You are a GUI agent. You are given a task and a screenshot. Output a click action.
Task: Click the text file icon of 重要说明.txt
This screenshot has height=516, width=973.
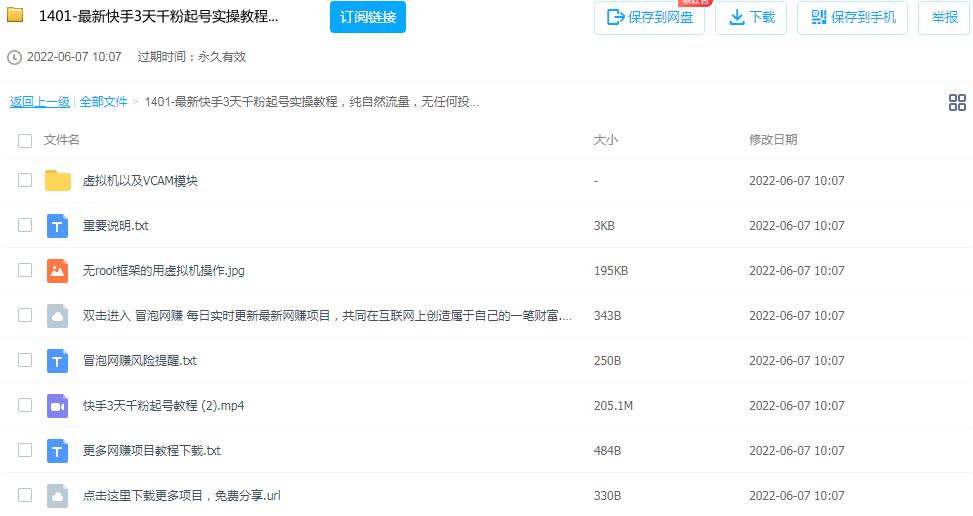pyautogui.click(x=58, y=226)
